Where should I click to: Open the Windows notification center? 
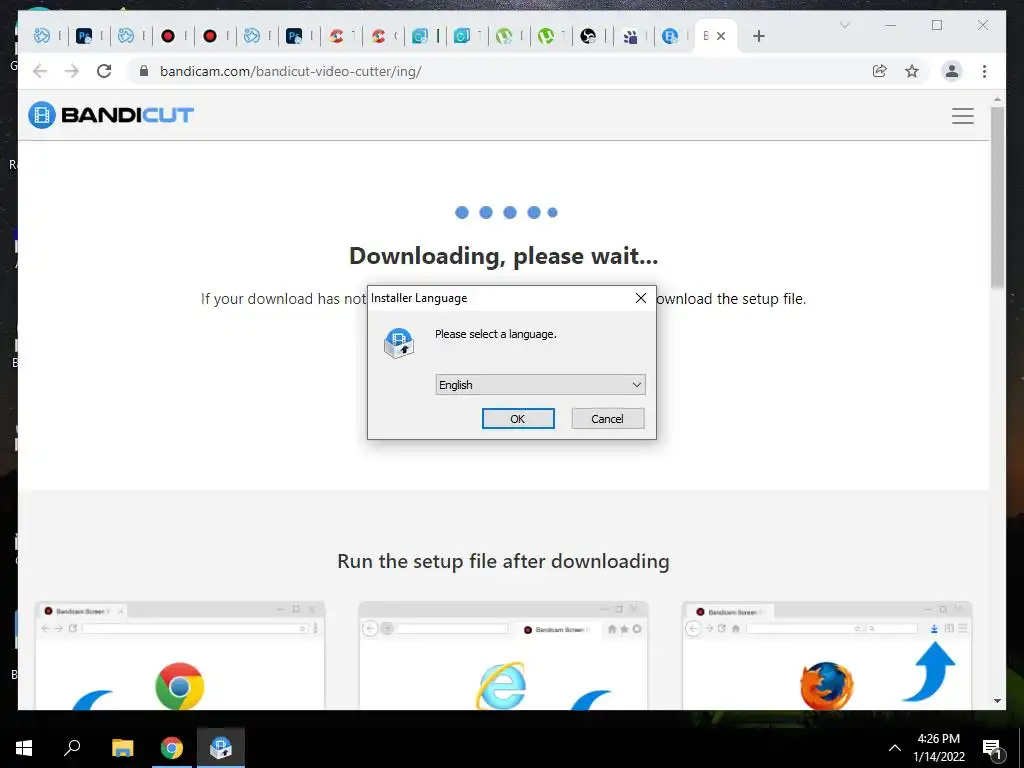tap(992, 748)
